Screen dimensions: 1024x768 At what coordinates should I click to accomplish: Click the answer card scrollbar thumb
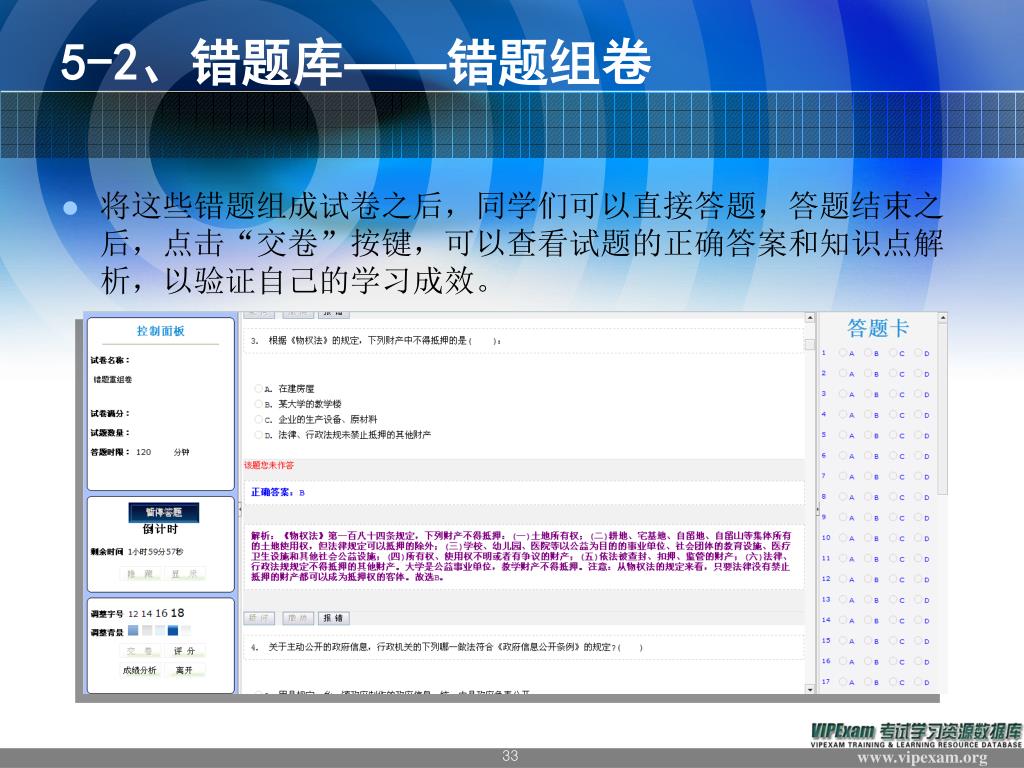click(942, 409)
